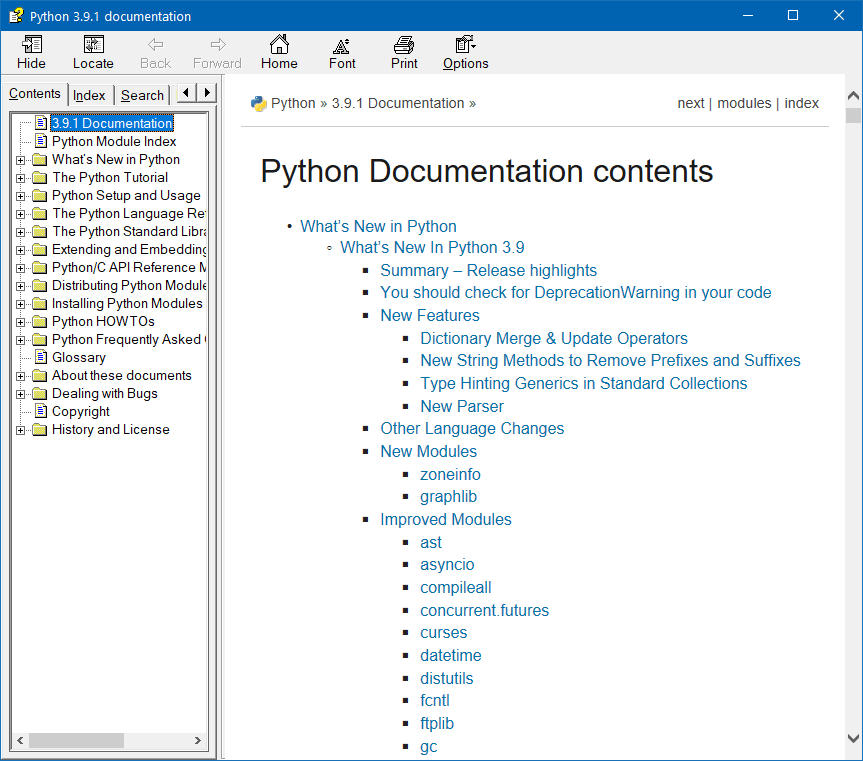The image size is (863, 761).
Task: Click the help icon in title bar
Action: 16,16
